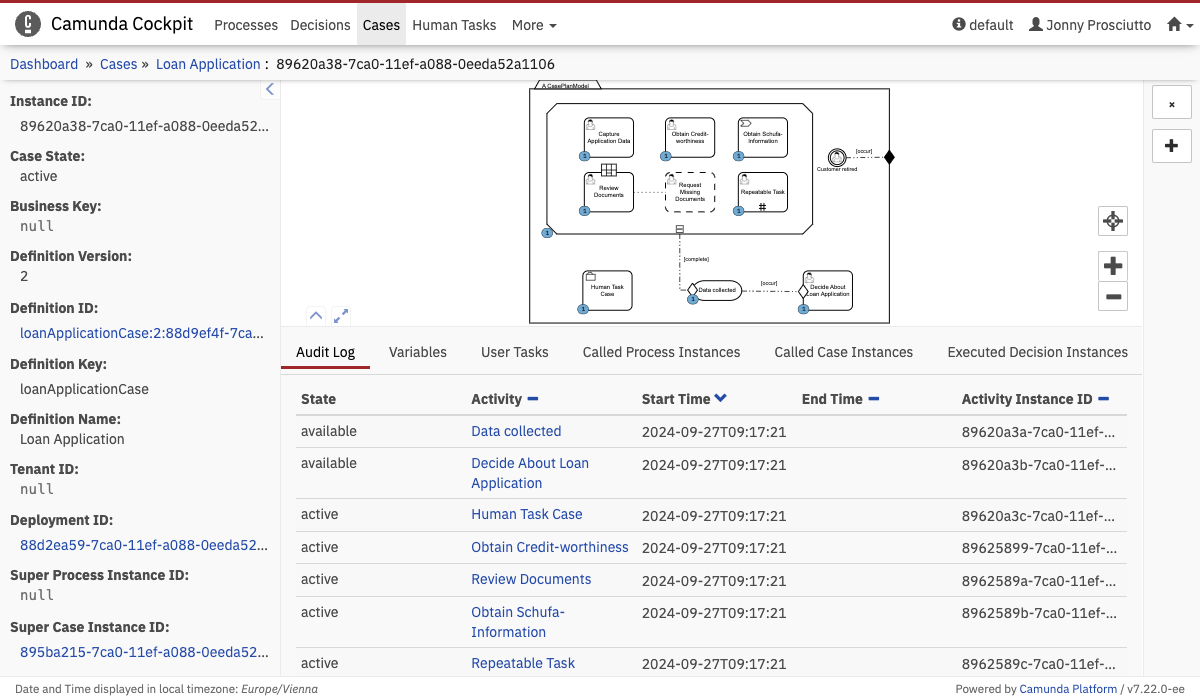Collapse the diagram view with up chevron
The width and height of the screenshot is (1200, 700).
[x=316, y=315]
